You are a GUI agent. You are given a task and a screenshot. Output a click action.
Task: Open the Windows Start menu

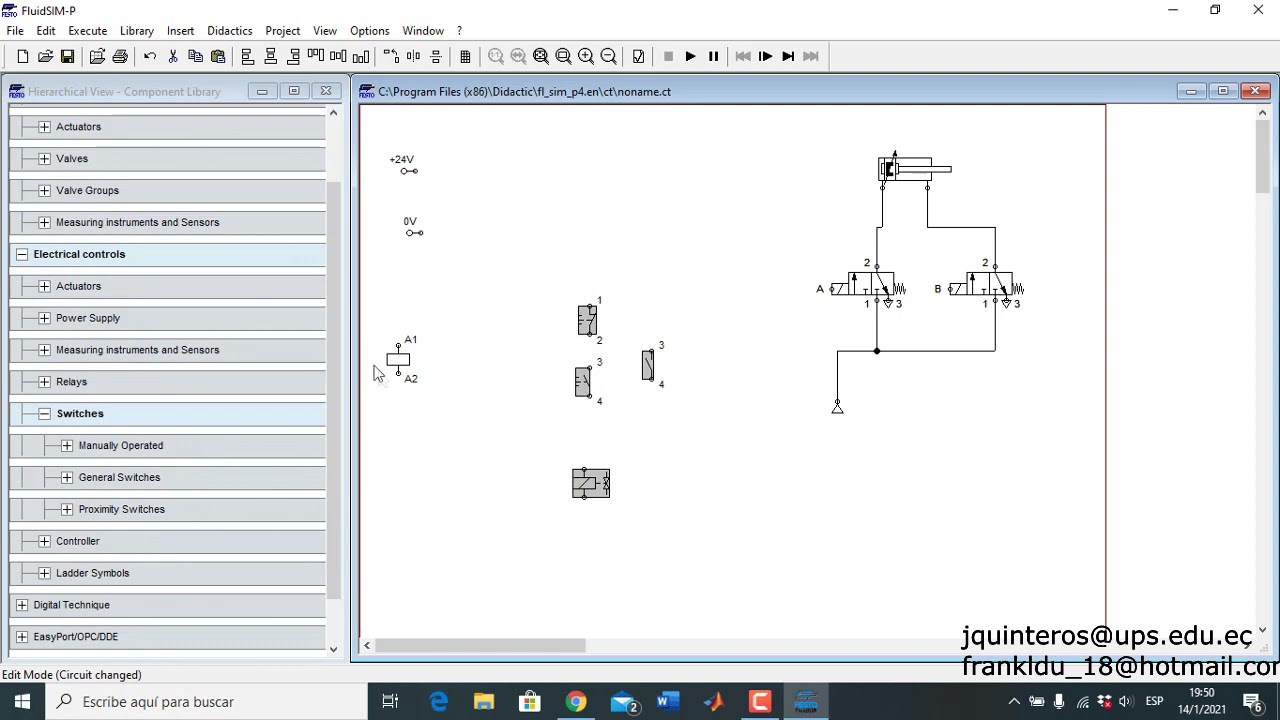pos(22,702)
